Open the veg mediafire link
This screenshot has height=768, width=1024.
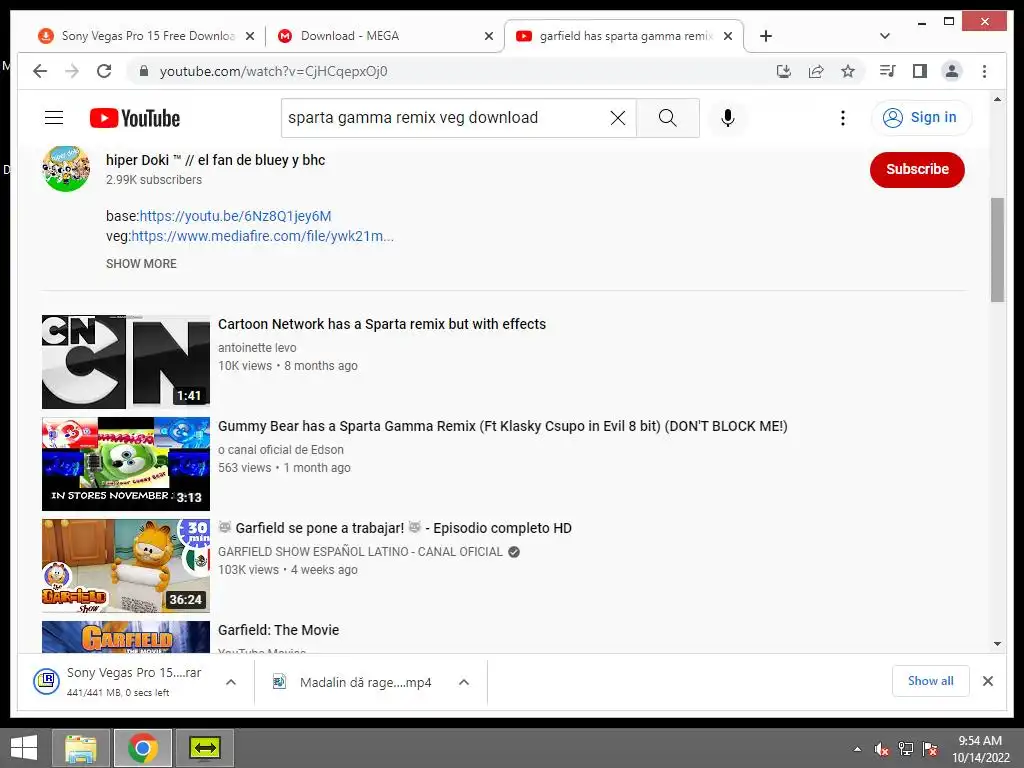coord(263,236)
